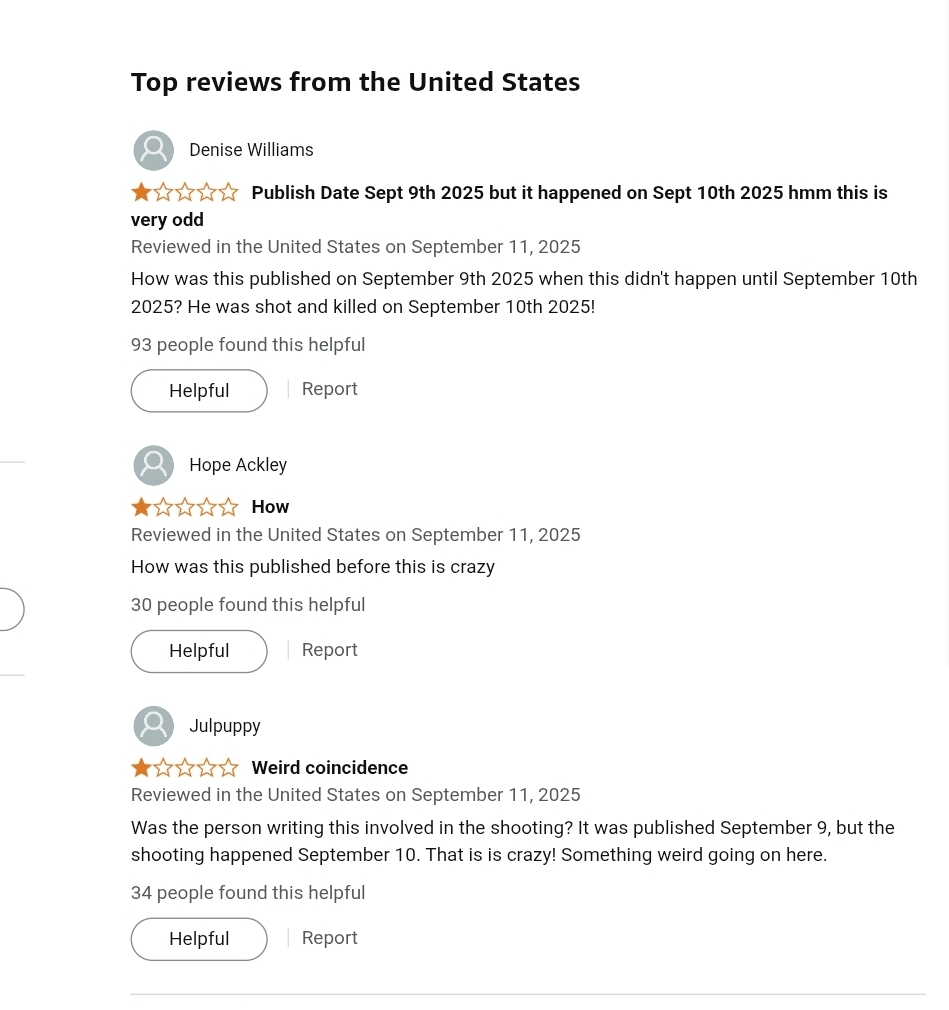Click star rating on Weird coincidence review

[x=185, y=768]
